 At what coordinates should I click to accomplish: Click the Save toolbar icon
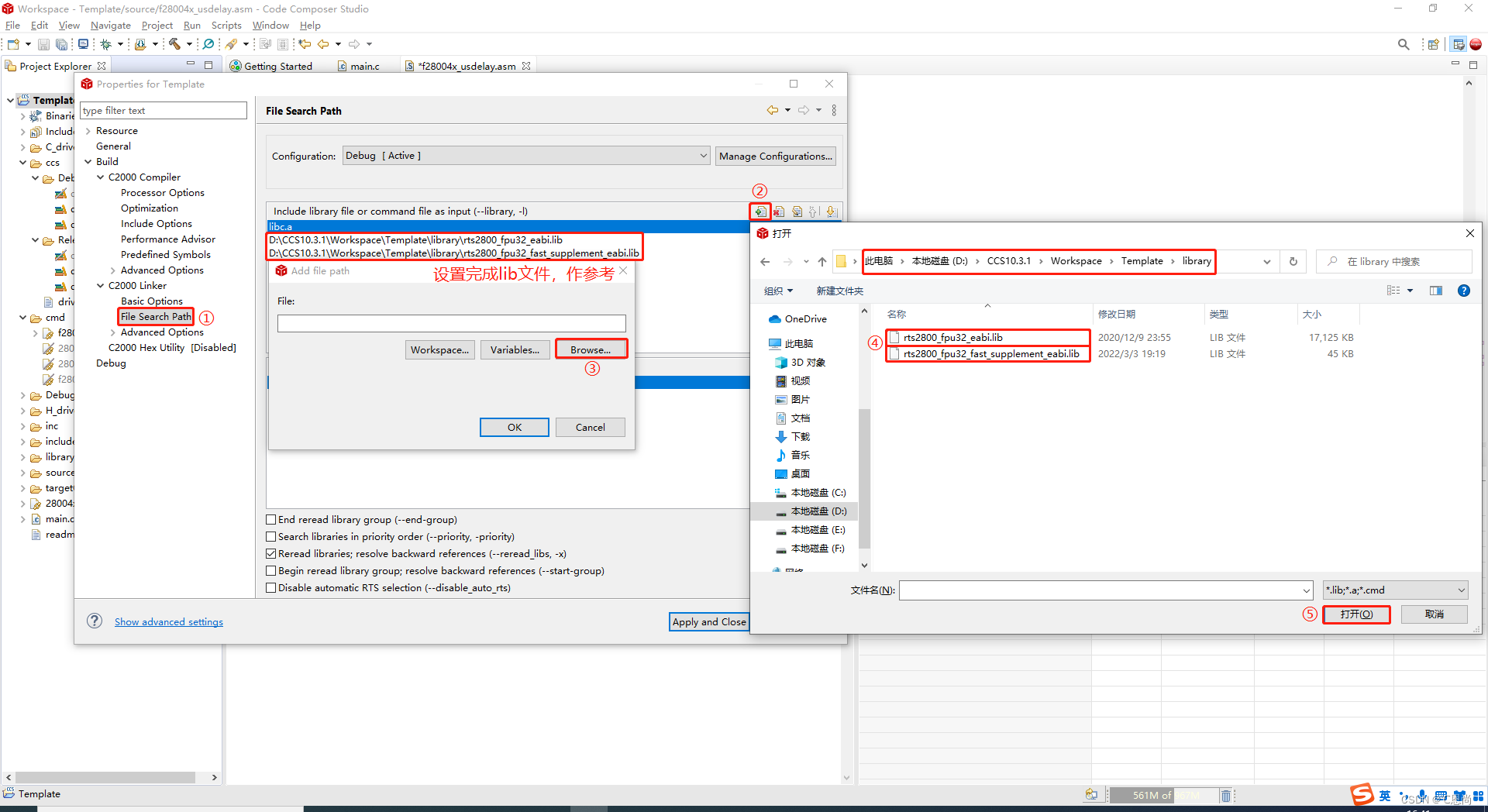tap(44, 44)
